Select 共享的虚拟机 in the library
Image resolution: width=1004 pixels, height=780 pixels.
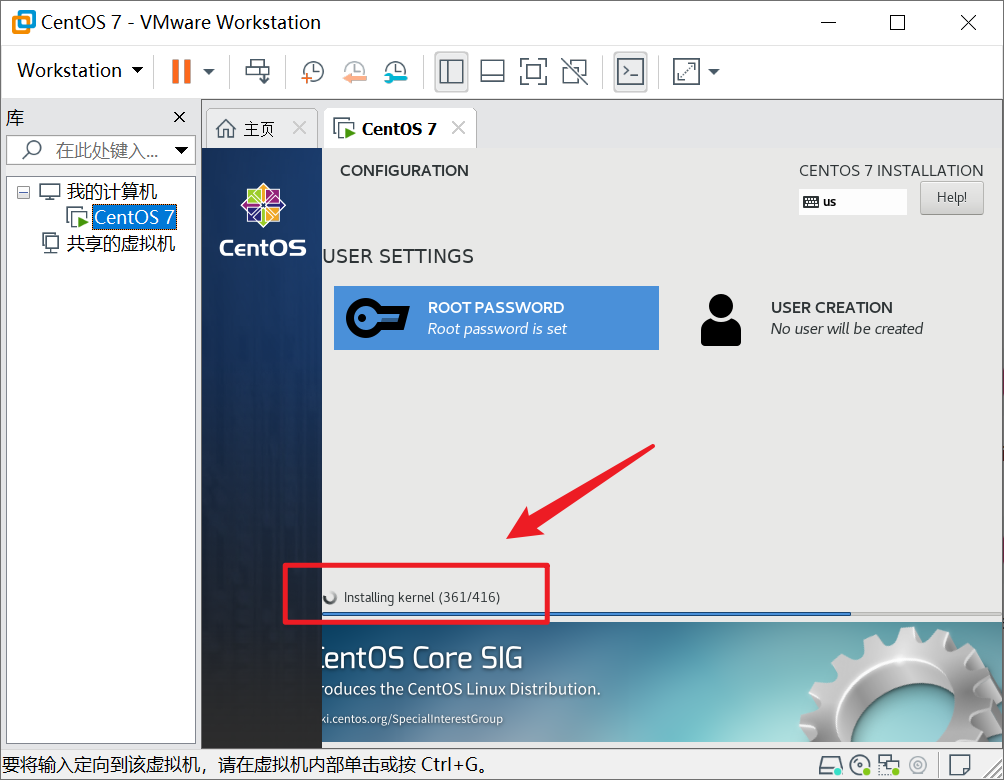[120, 243]
